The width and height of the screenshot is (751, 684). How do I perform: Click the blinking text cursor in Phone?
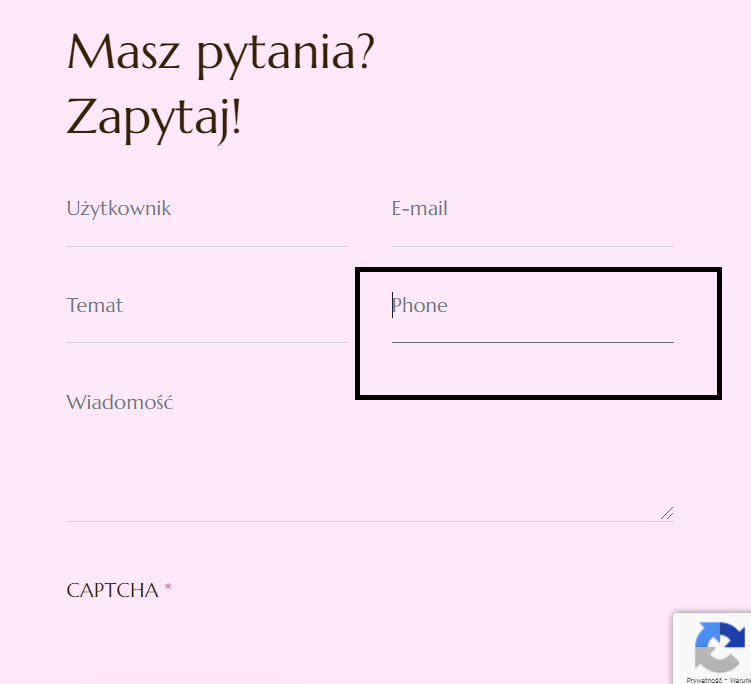pyautogui.click(x=393, y=305)
